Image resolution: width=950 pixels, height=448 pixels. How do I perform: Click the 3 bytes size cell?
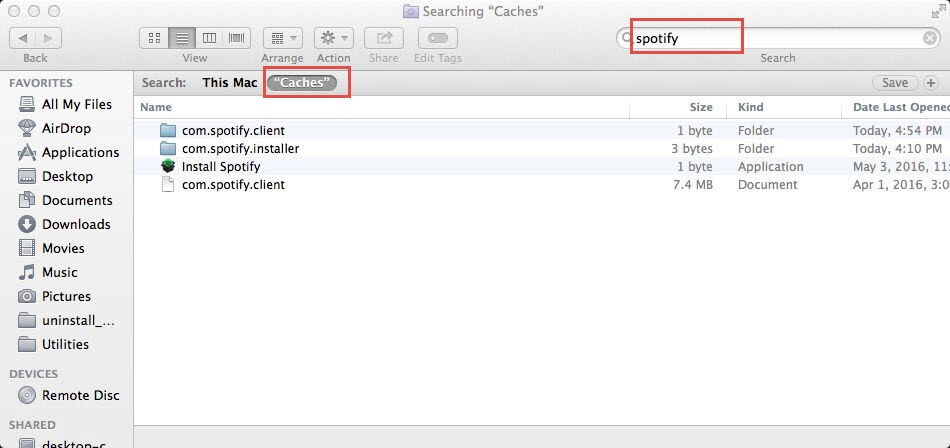coord(692,149)
